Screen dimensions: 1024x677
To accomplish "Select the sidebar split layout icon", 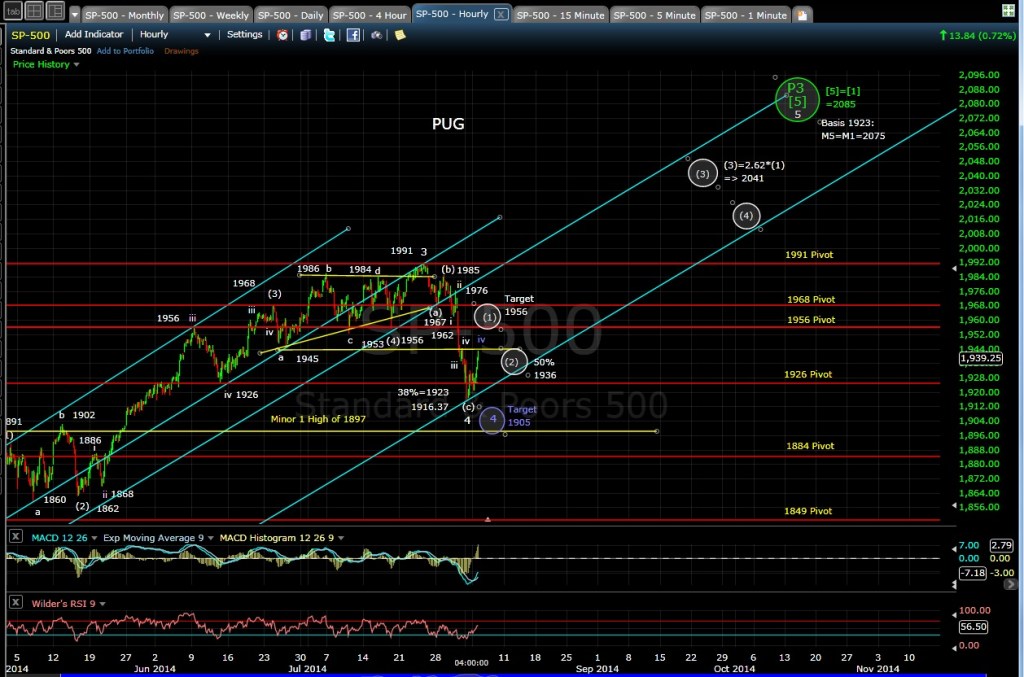I will click(55, 11).
